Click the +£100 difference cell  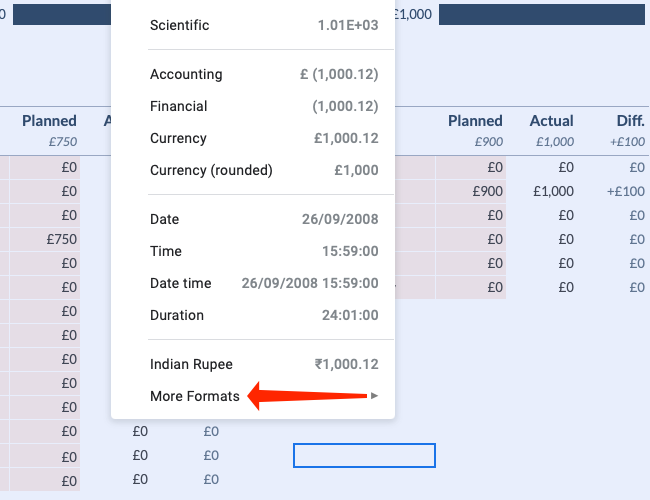[625, 191]
